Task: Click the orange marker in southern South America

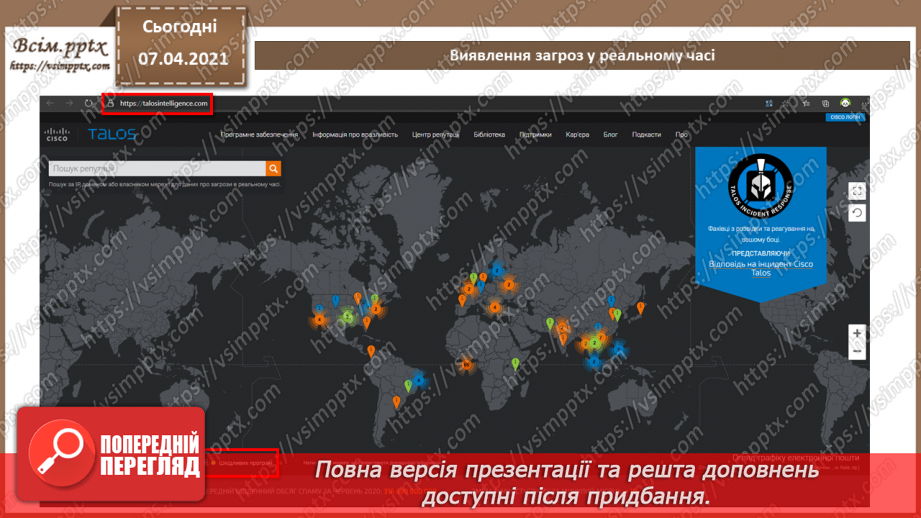Action: click(396, 402)
